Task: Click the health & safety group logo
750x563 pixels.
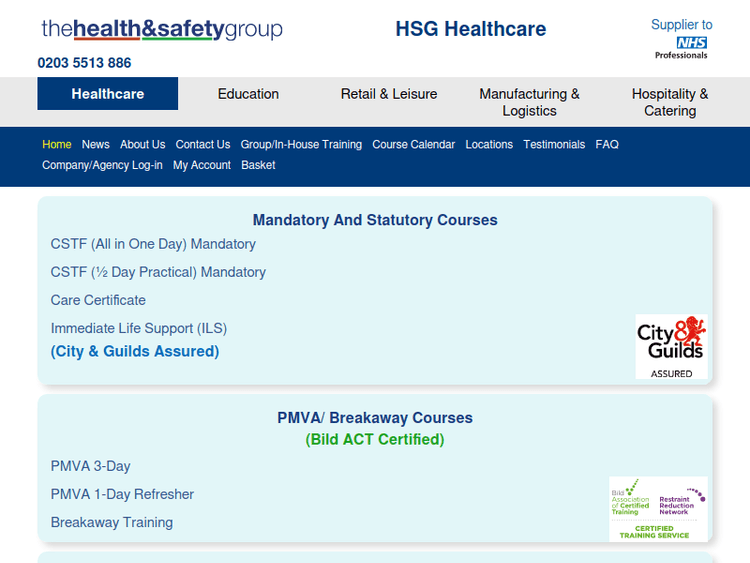Action: [x=162, y=29]
